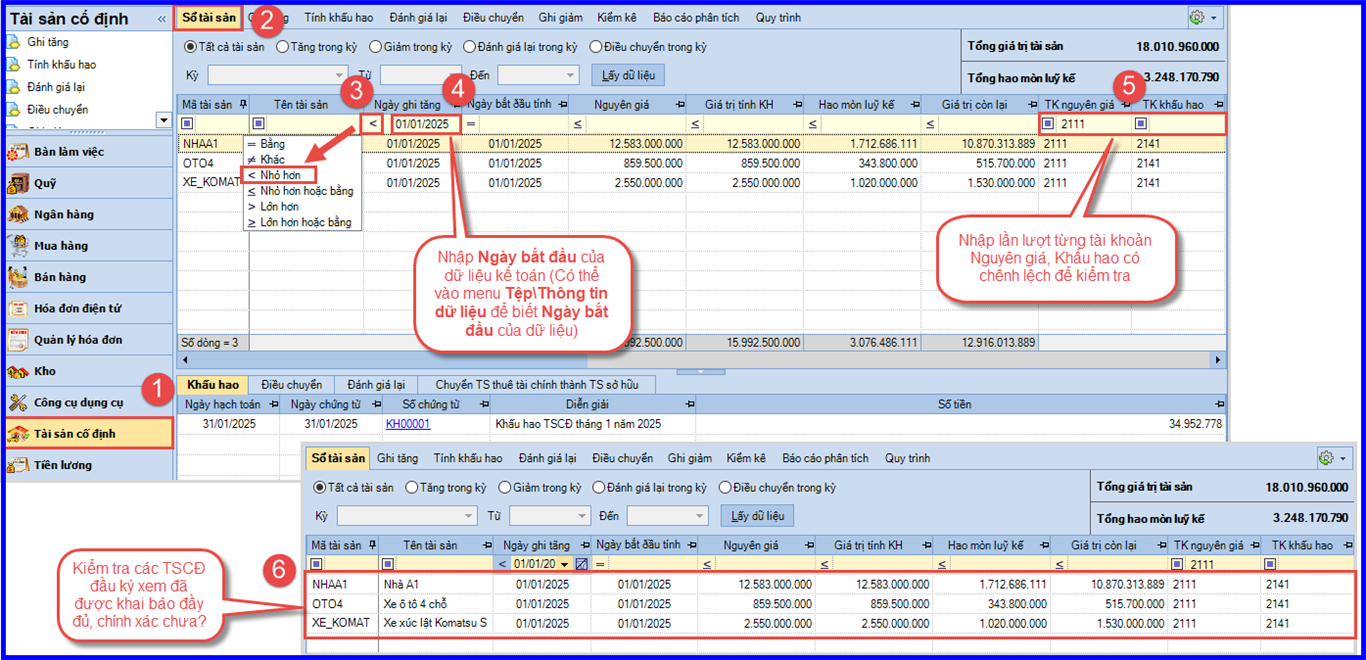Open the Quỹ module icon
This screenshot has height=660, width=1366.
[x=17, y=184]
